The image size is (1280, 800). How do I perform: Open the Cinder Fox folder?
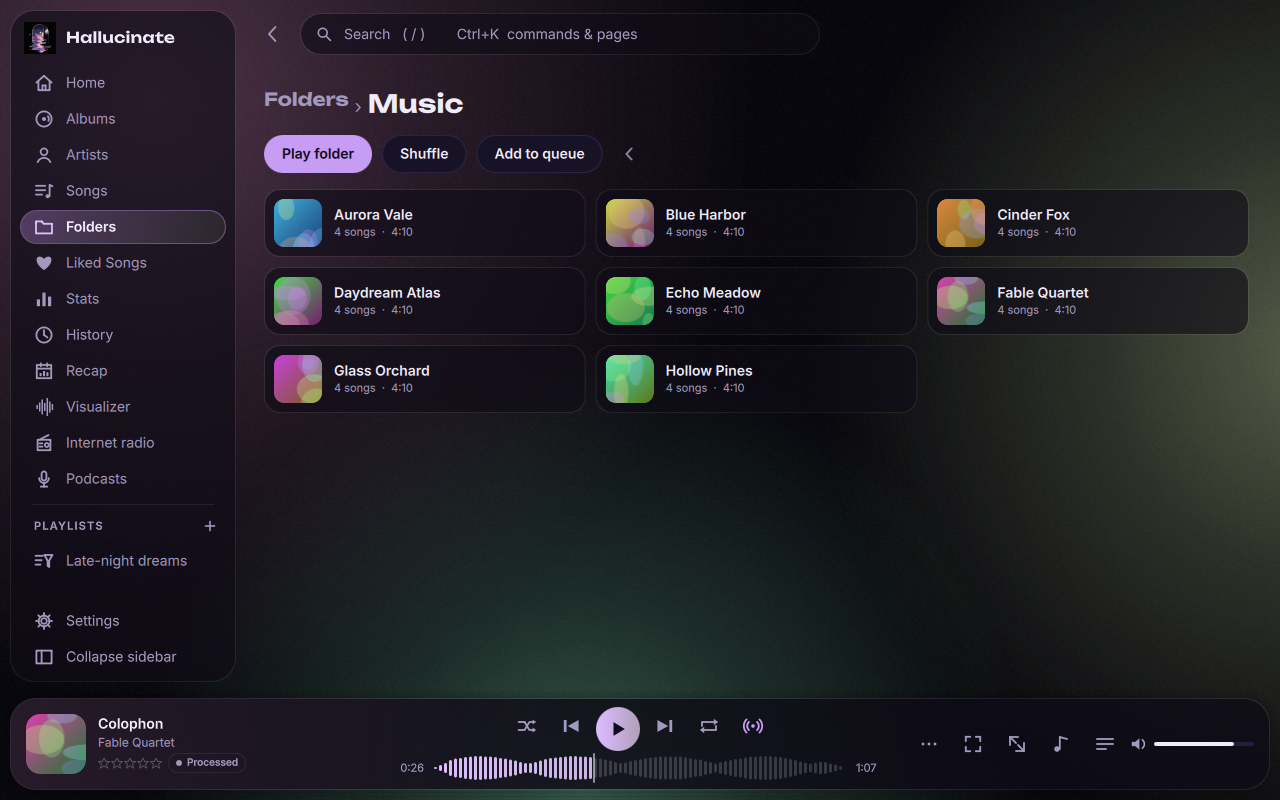point(1088,223)
